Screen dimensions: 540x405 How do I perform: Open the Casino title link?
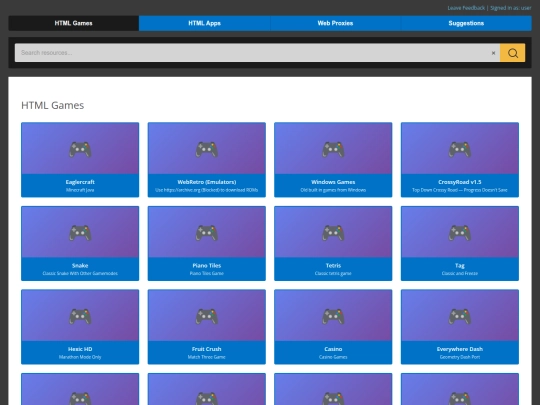point(333,349)
